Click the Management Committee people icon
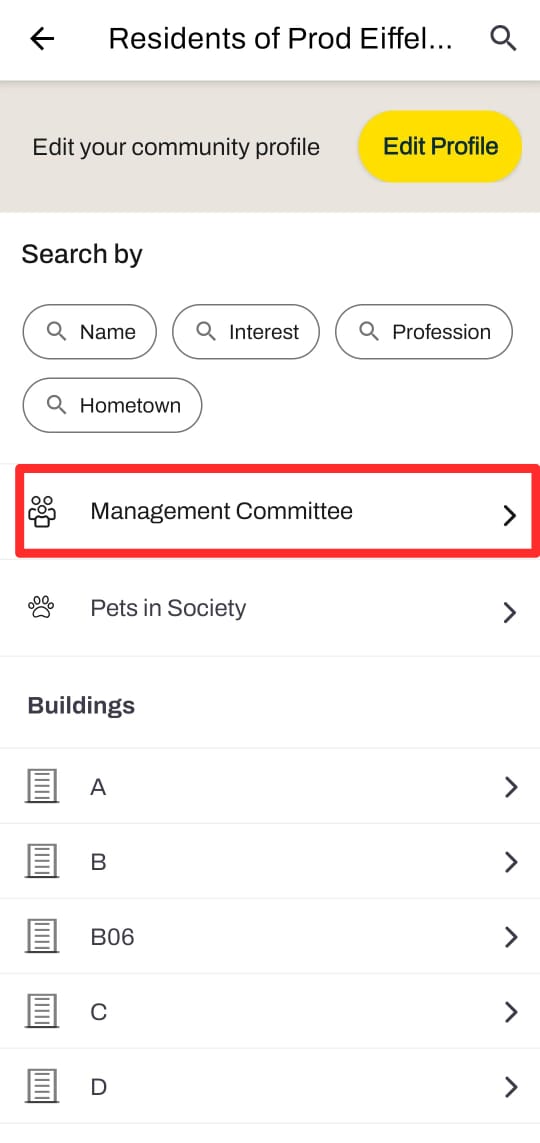540x1143 pixels. click(x=42, y=512)
